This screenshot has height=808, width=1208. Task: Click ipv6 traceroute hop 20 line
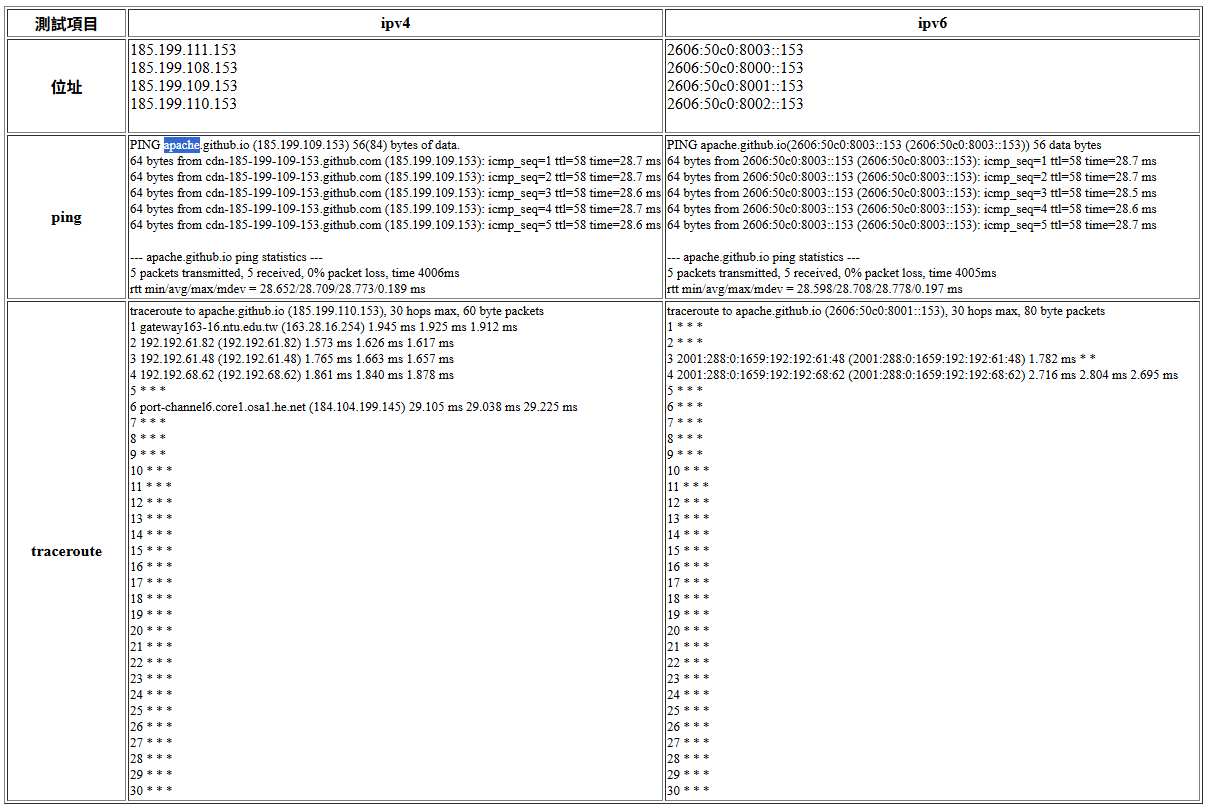pyautogui.click(x=688, y=631)
